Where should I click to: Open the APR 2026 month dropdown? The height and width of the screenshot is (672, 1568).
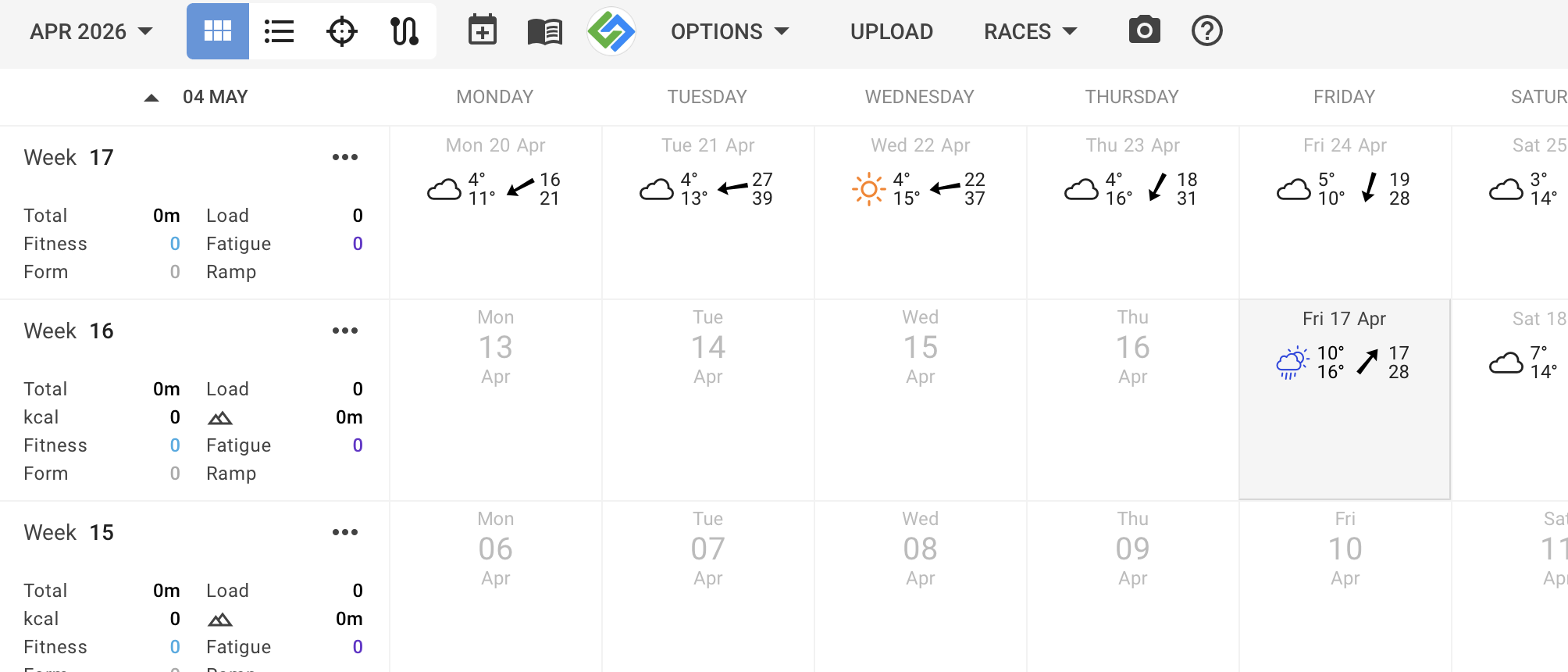91,31
